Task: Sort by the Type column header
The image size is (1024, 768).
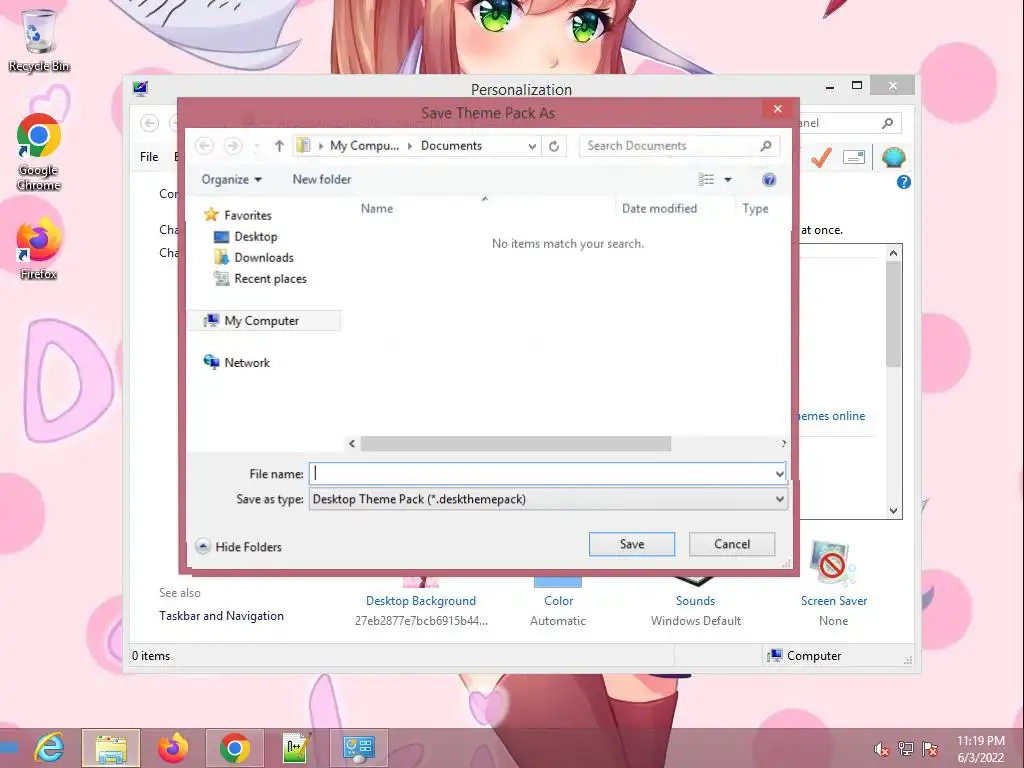Action: [x=755, y=208]
